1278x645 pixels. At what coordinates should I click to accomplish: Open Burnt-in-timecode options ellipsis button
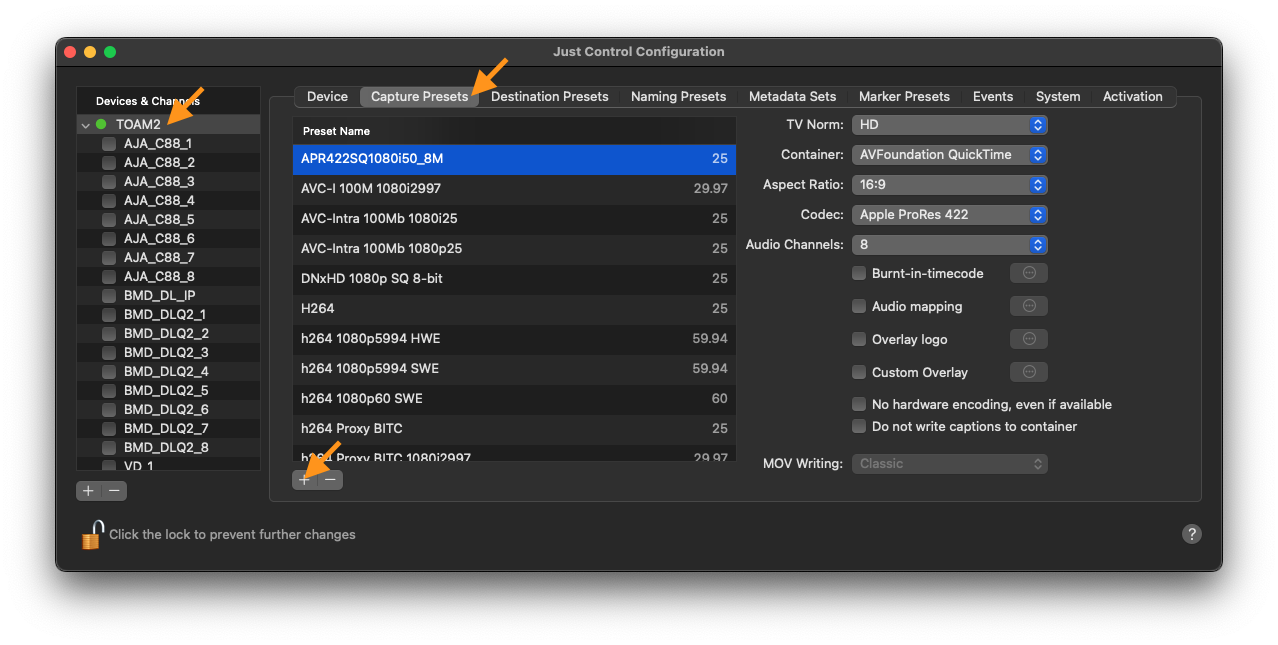[1029, 273]
